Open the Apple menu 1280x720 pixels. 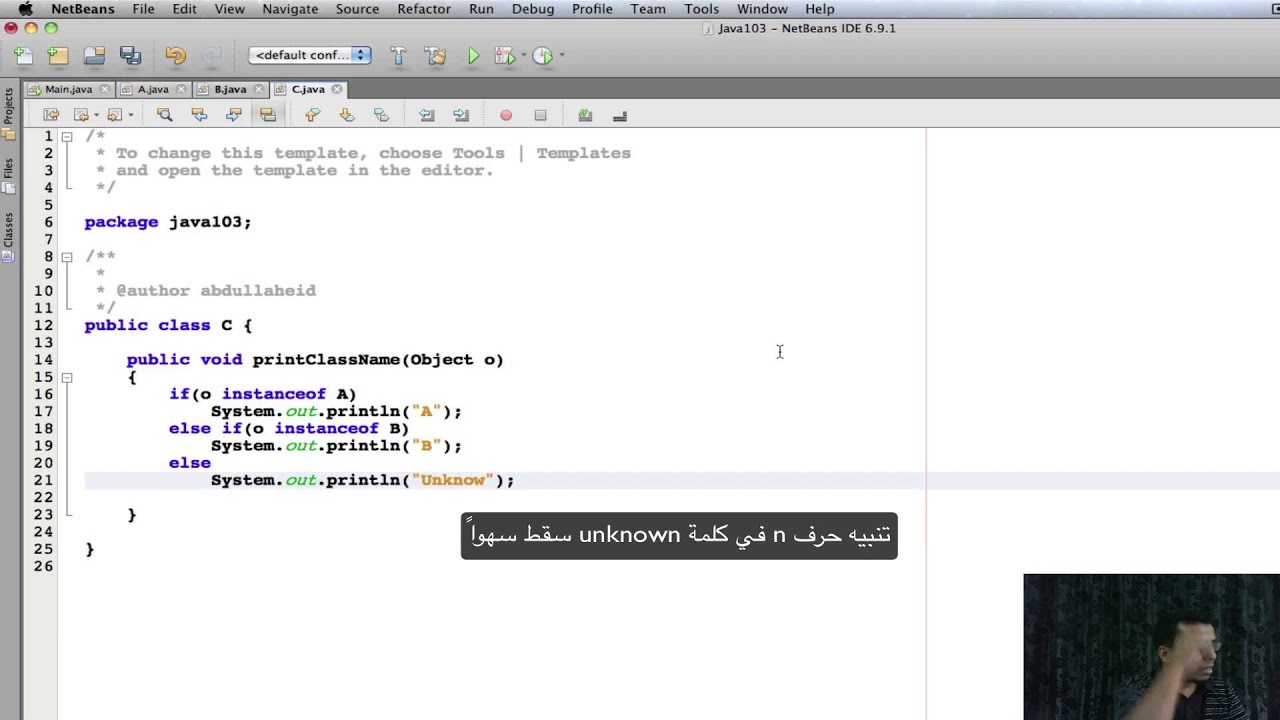pos(25,9)
